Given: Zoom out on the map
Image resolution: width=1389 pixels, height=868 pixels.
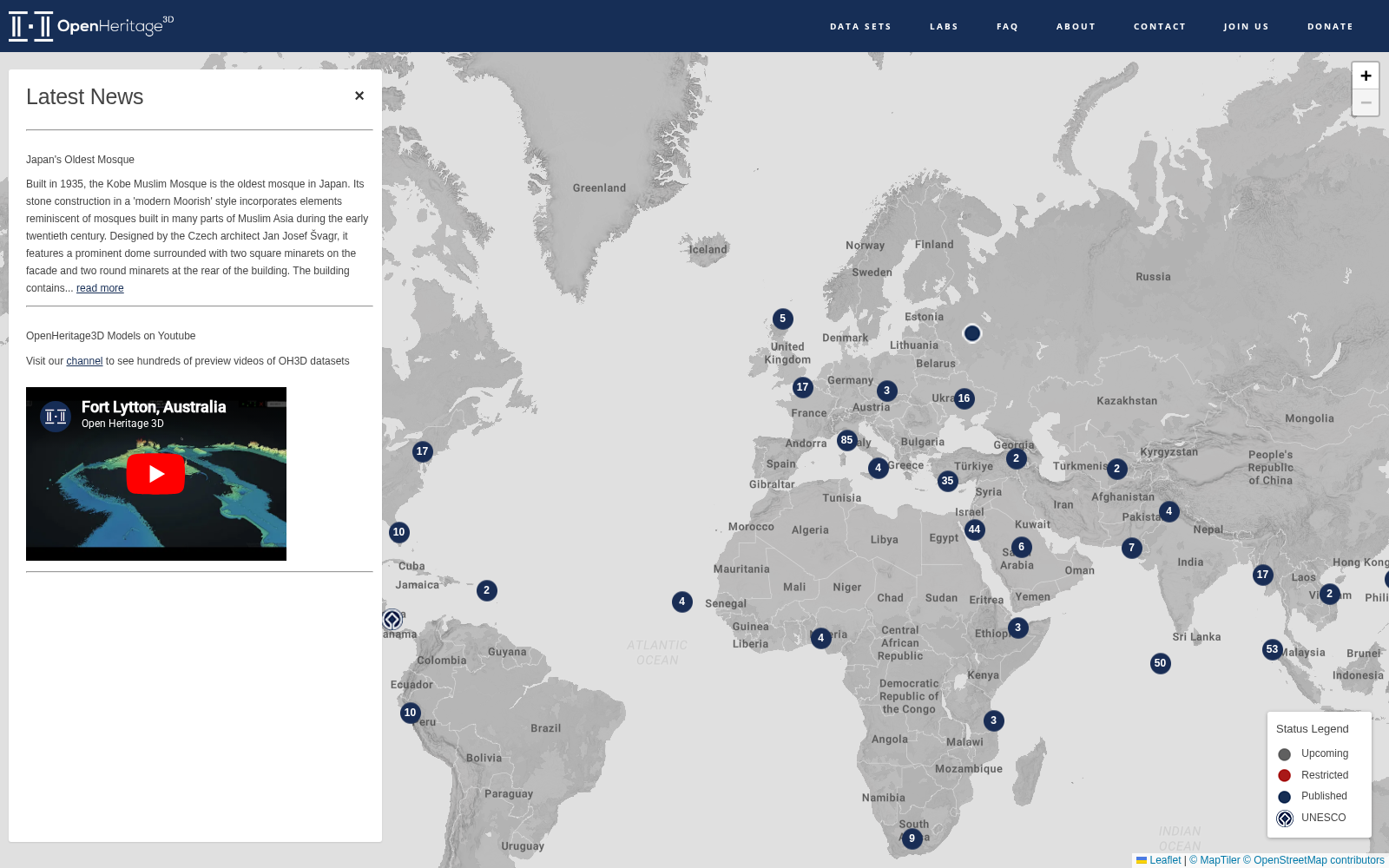Looking at the screenshot, I should (1366, 102).
